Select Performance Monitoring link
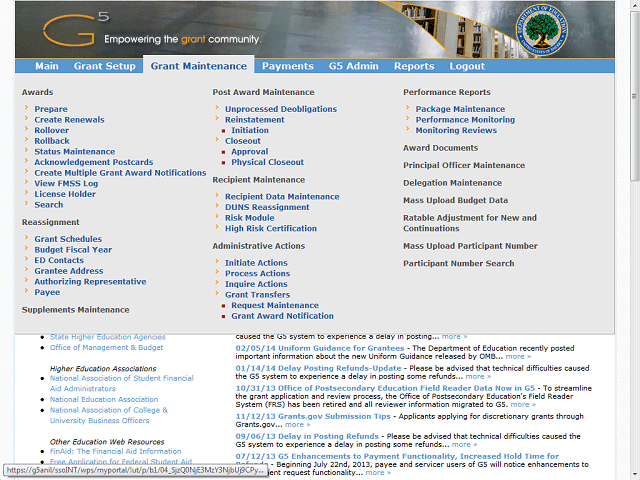640x480 pixels. click(x=465, y=120)
